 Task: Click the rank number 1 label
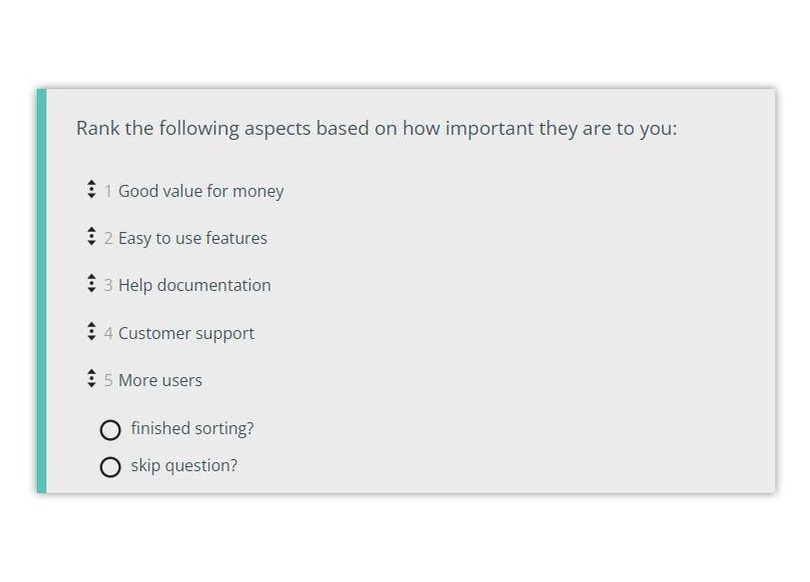click(x=107, y=190)
